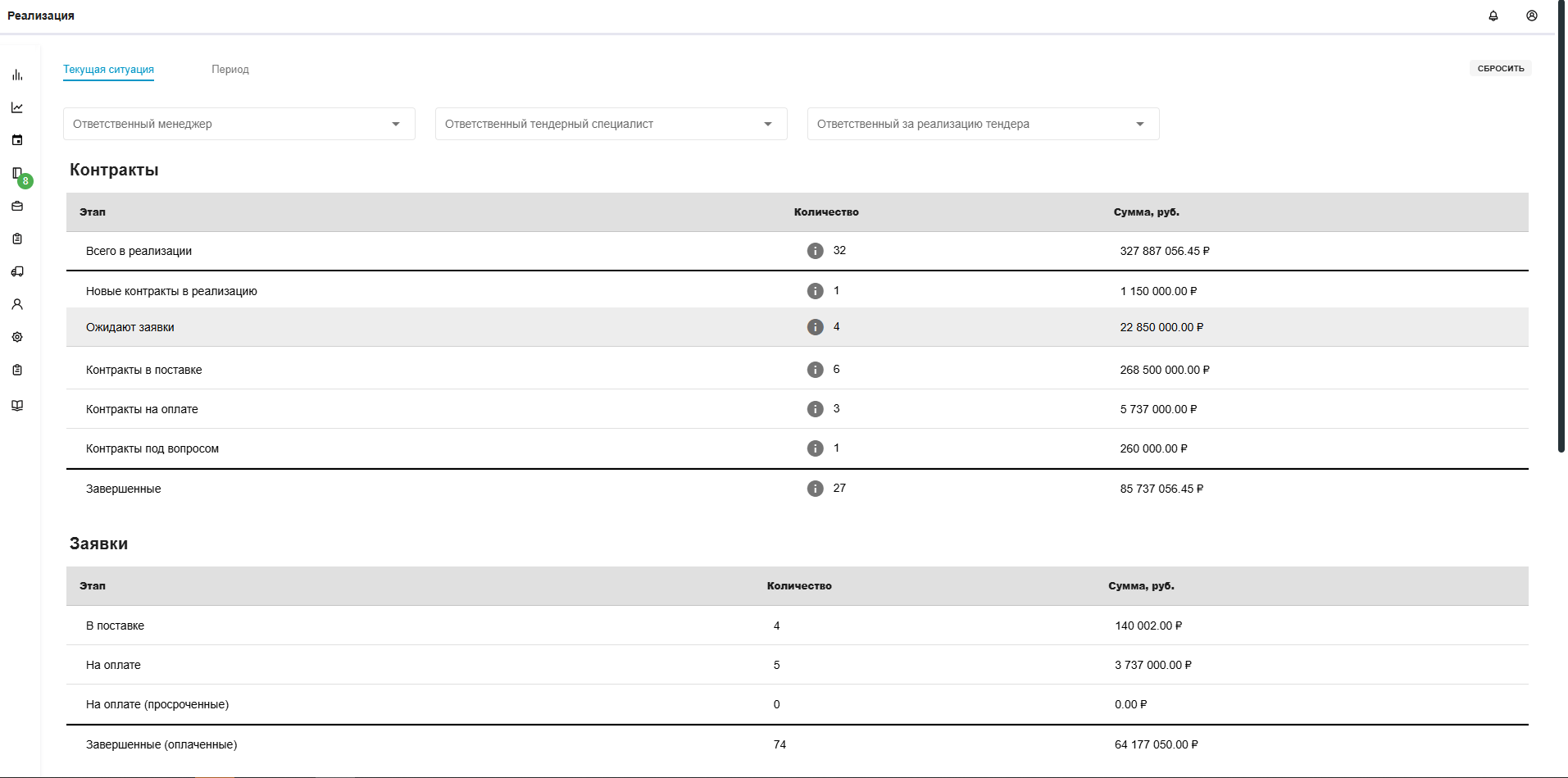This screenshot has width=1568, height=778.
Task: Select На оплате row label in Заявки
Action: coord(113,665)
